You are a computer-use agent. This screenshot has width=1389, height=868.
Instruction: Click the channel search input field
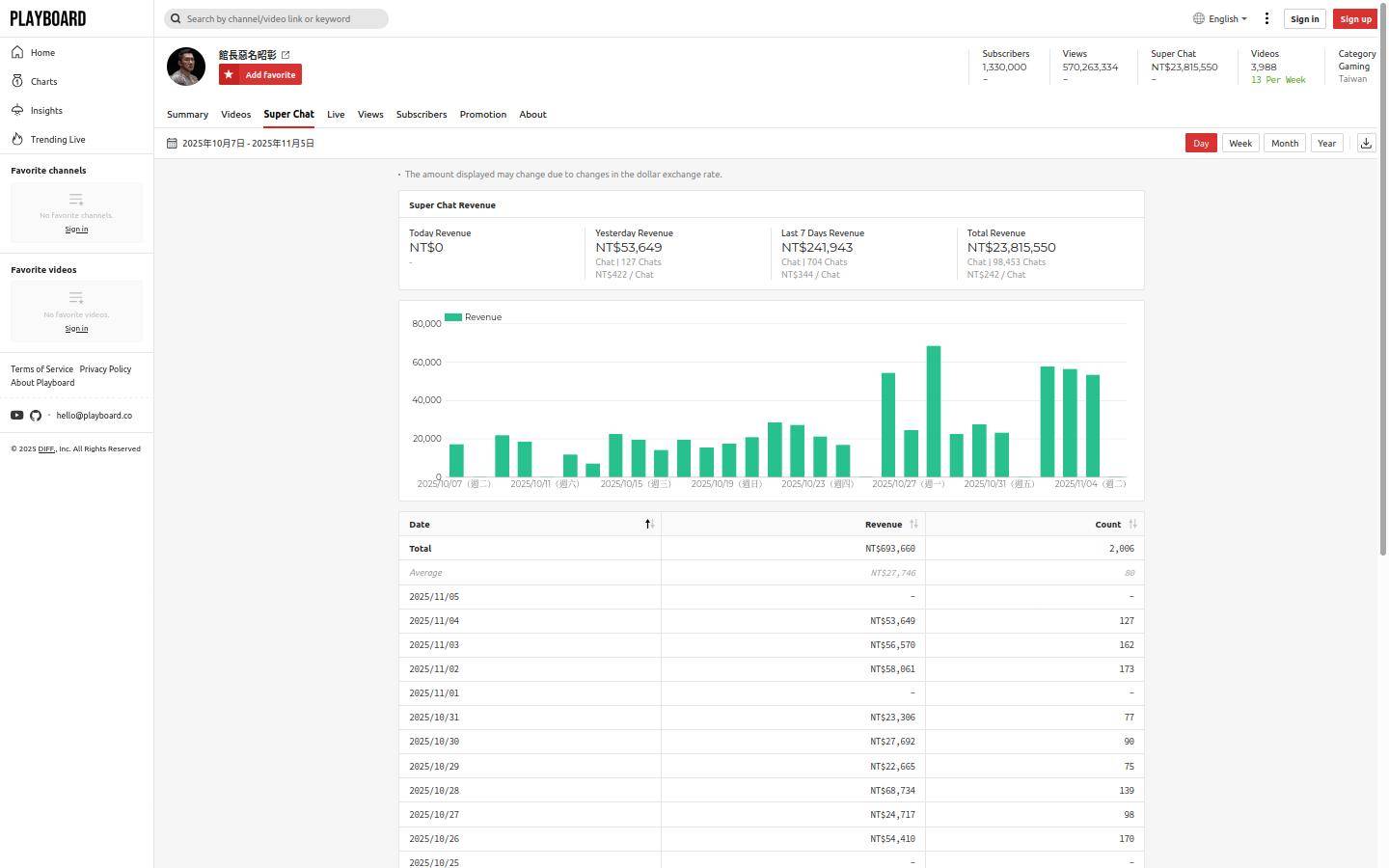(280, 18)
